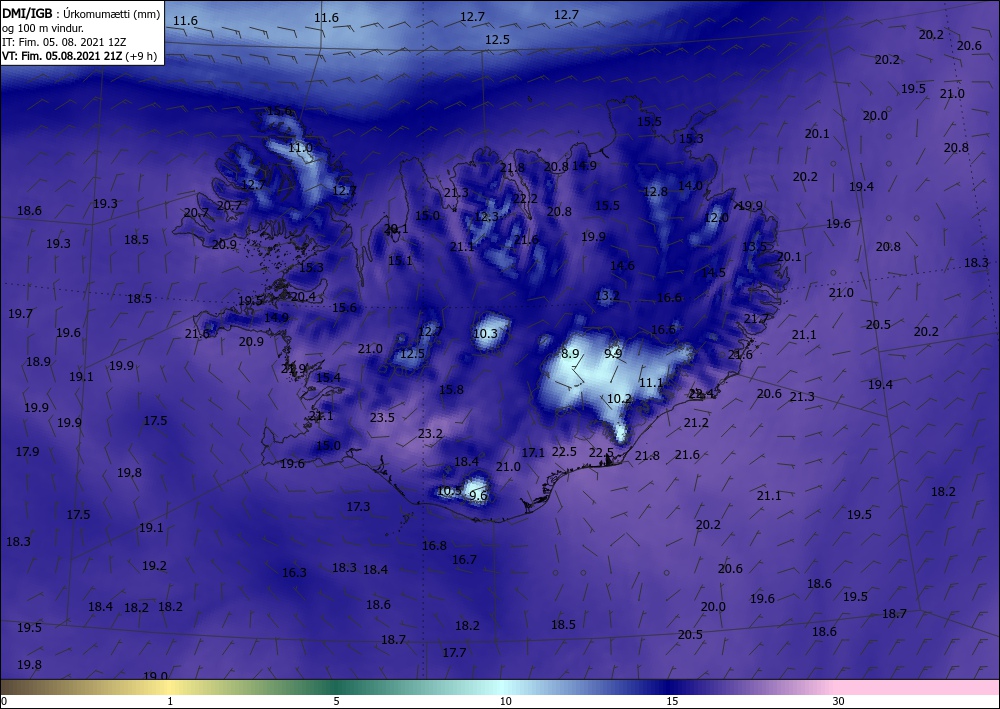
Task: Click the 9.6 value near the south coast
Action: point(478,495)
